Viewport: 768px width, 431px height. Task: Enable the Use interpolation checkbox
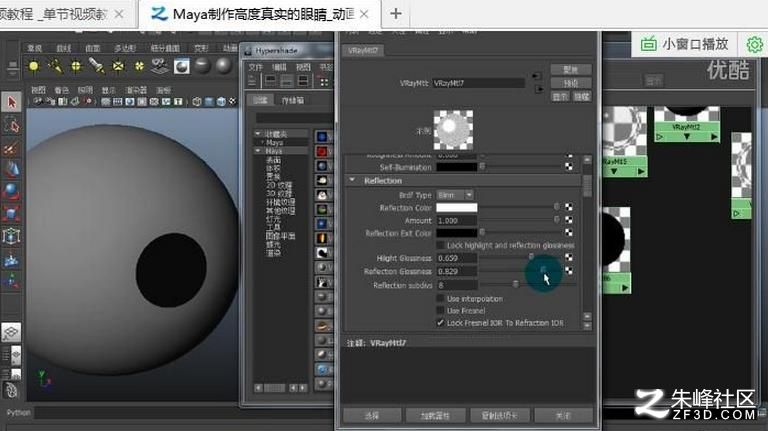coord(440,298)
